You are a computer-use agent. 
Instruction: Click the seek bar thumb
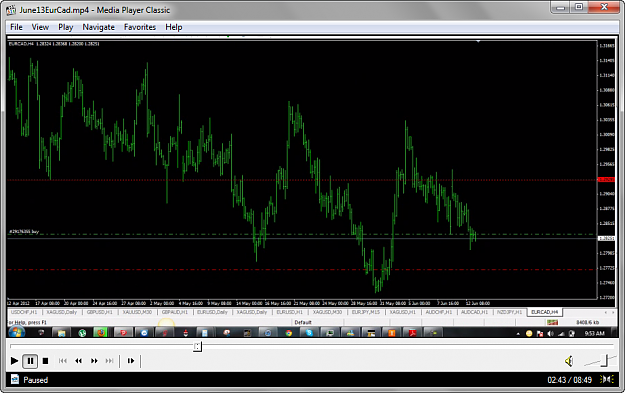pos(197,346)
